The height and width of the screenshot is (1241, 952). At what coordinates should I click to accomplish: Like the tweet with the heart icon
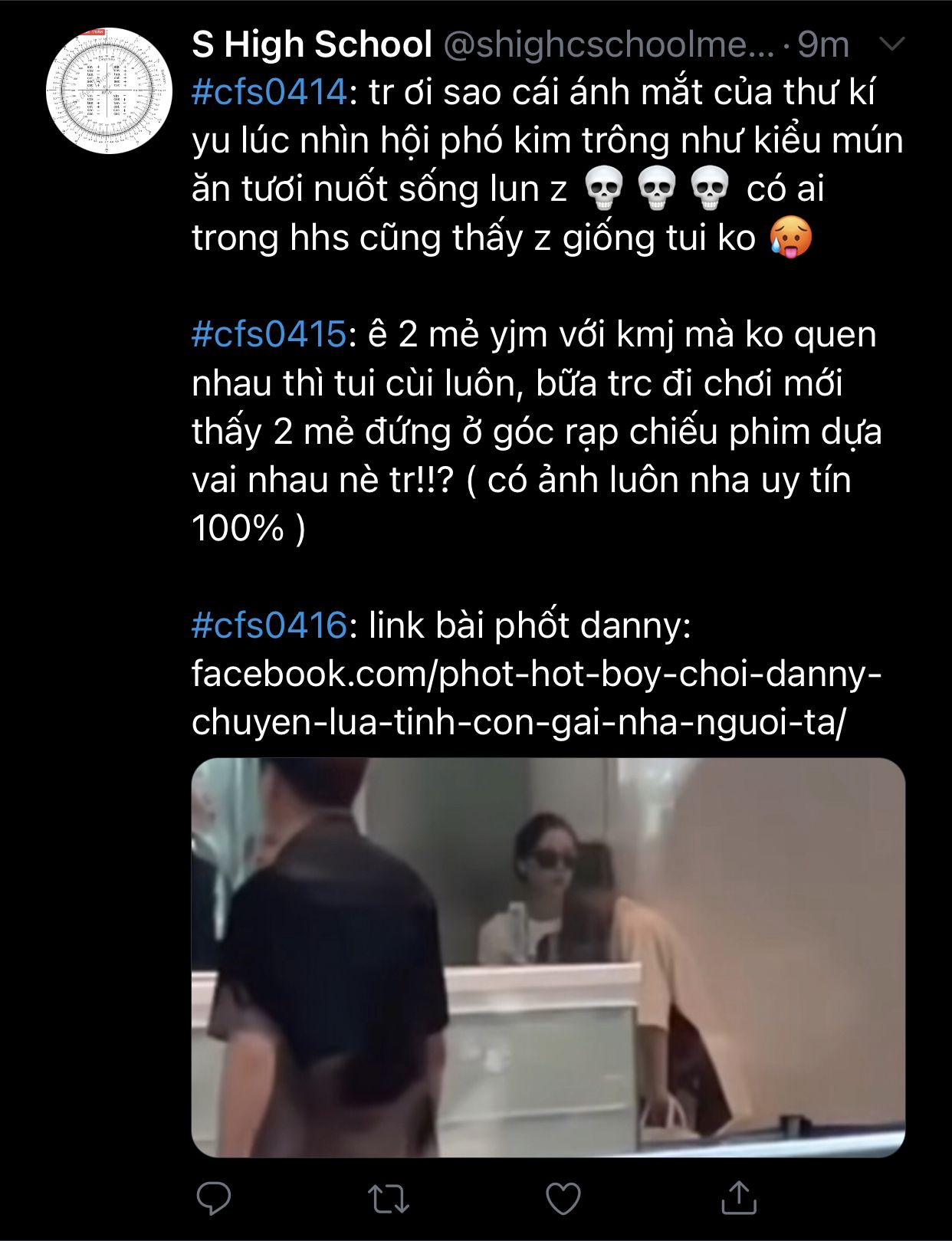[x=563, y=1199]
